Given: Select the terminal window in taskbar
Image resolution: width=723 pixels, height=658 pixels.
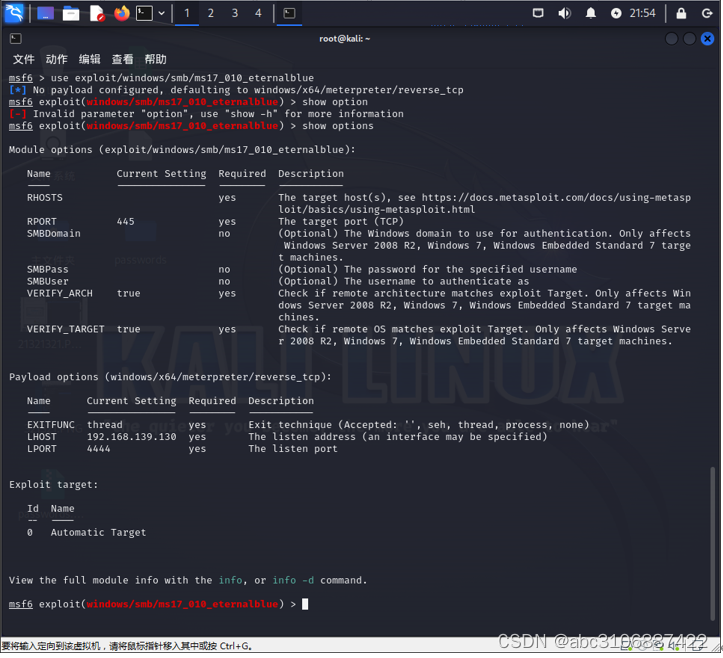Looking at the screenshot, I should 289,13.
